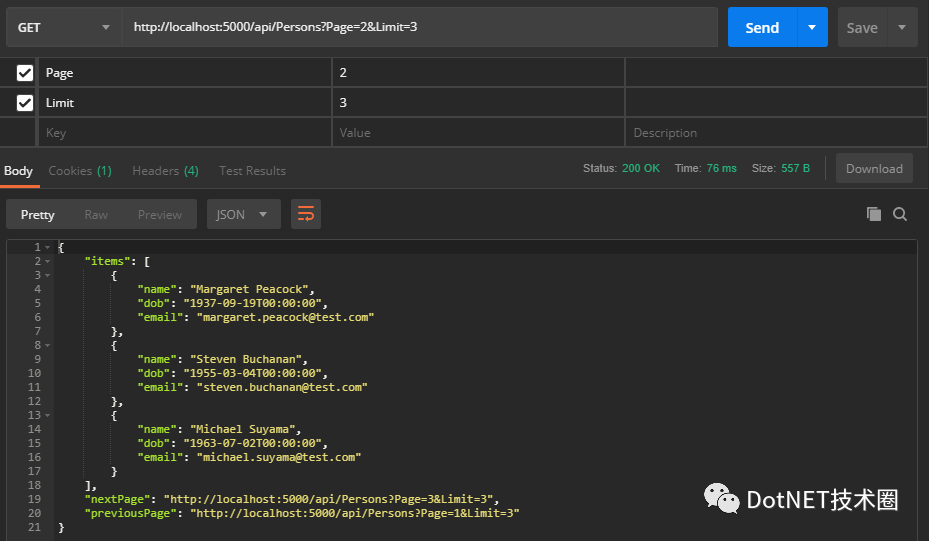Open the Save options dropdown arrow
Image resolution: width=929 pixels, height=541 pixels.
[x=902, y=27]
